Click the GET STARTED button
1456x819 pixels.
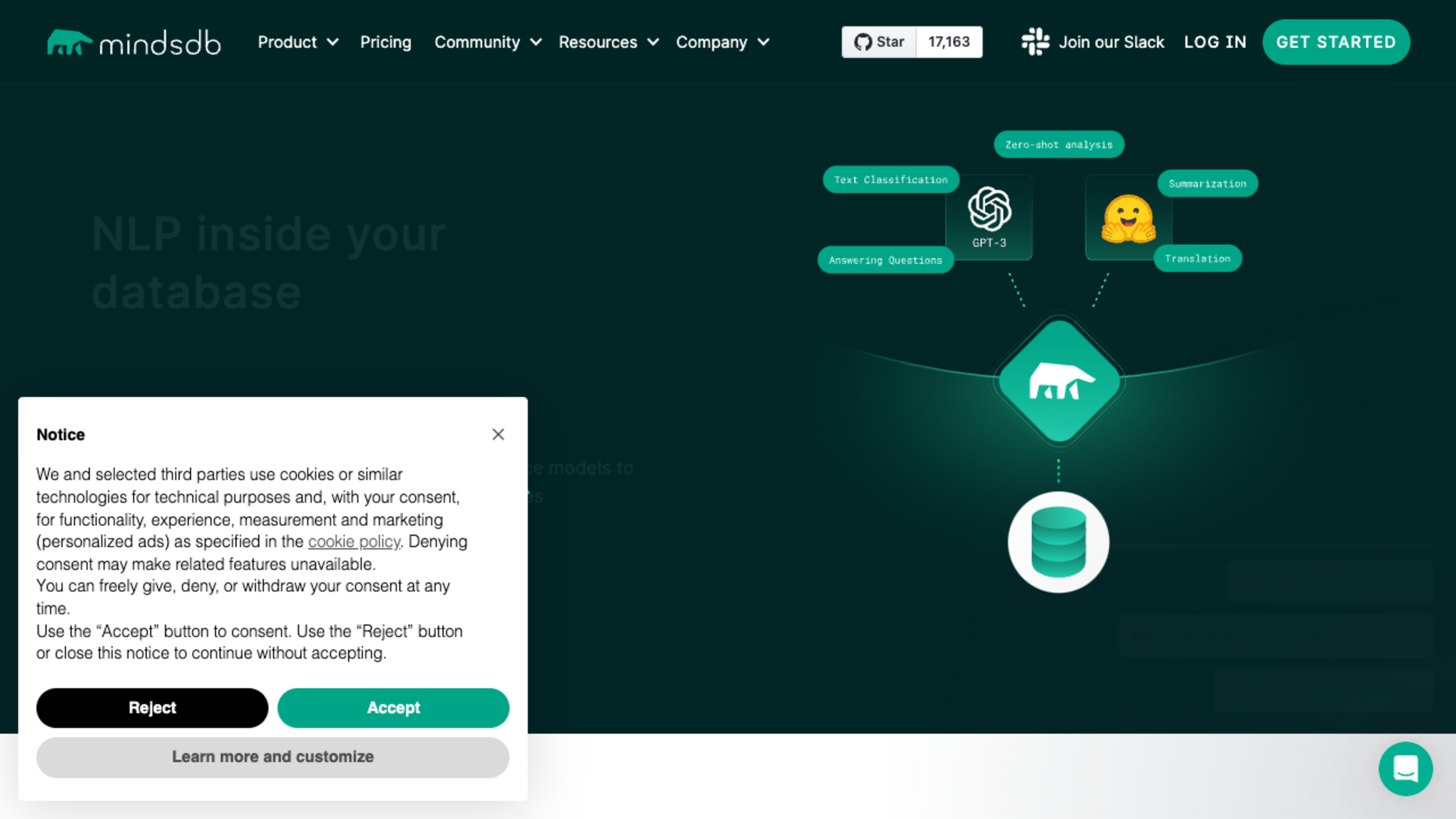1336,42
